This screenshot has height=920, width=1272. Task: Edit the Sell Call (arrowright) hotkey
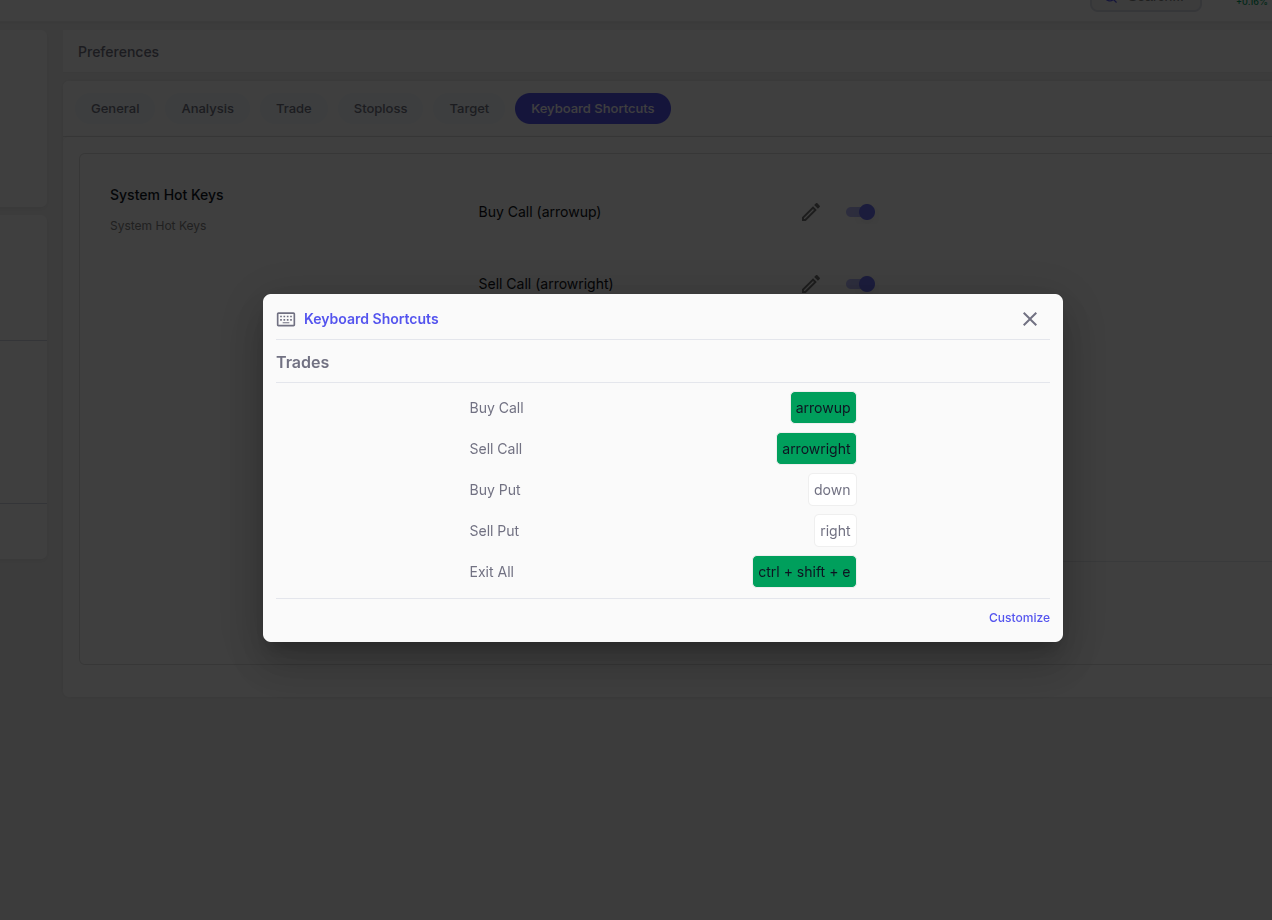coord(811,284)
